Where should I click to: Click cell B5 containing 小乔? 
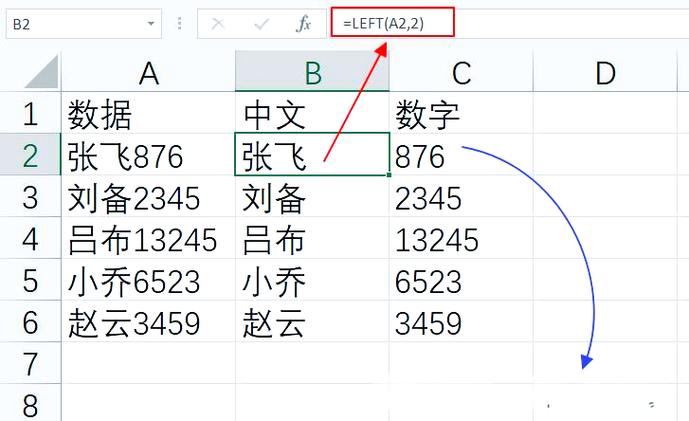312,279
